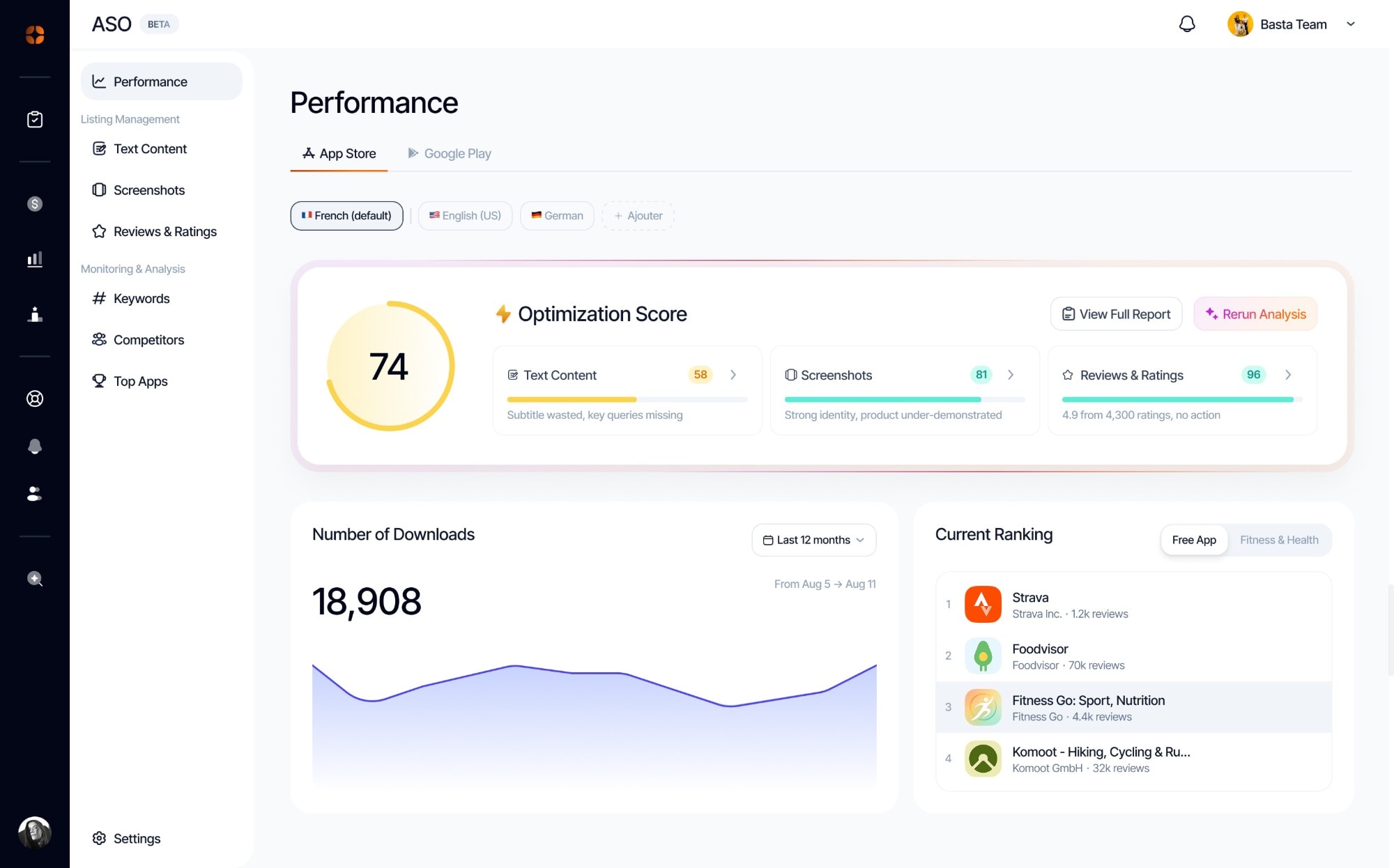Open the podium icon in left rail
Screen dimensions: 1394x868
35,314
